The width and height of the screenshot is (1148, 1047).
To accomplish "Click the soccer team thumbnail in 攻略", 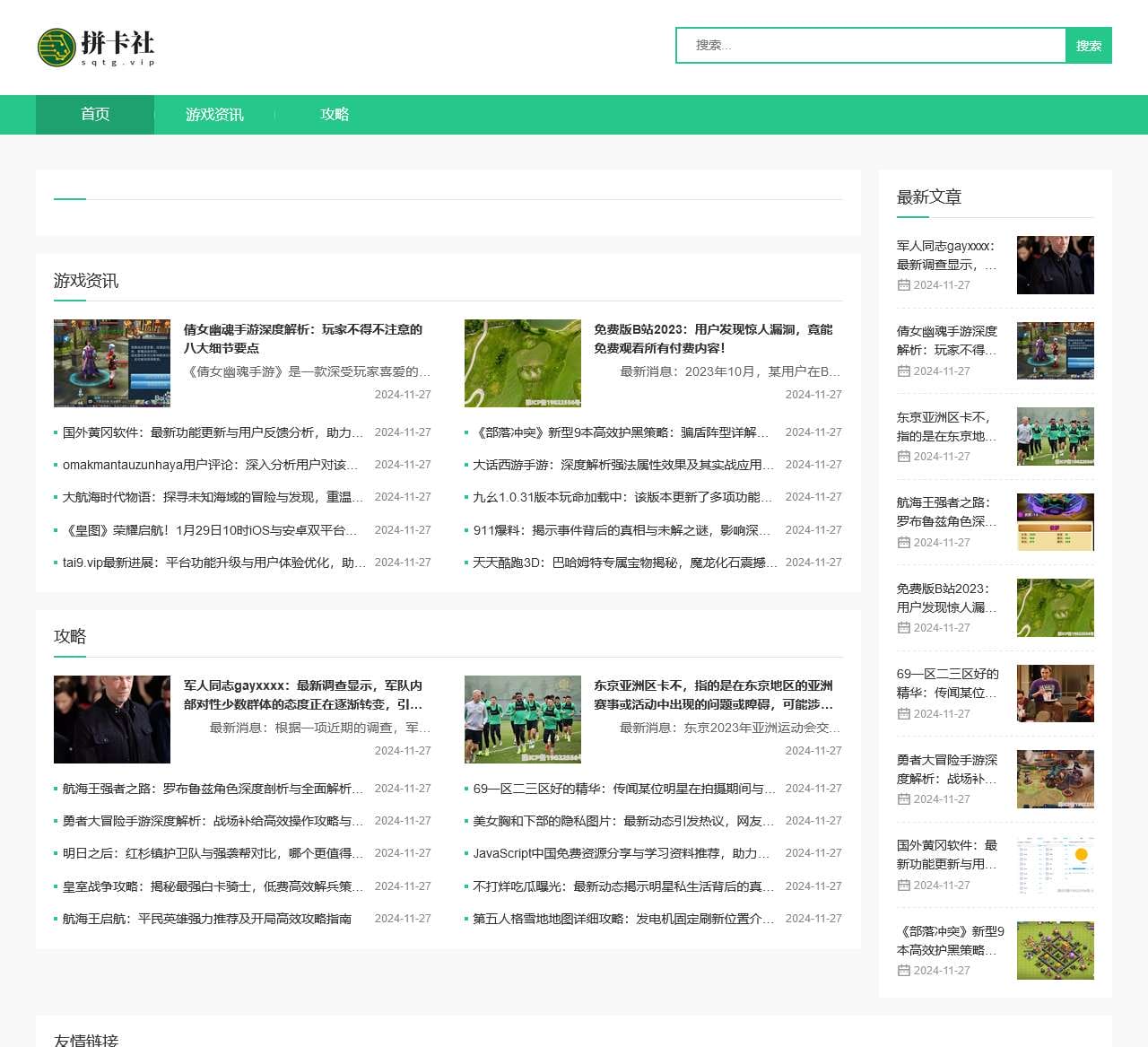I will (522, 720).
